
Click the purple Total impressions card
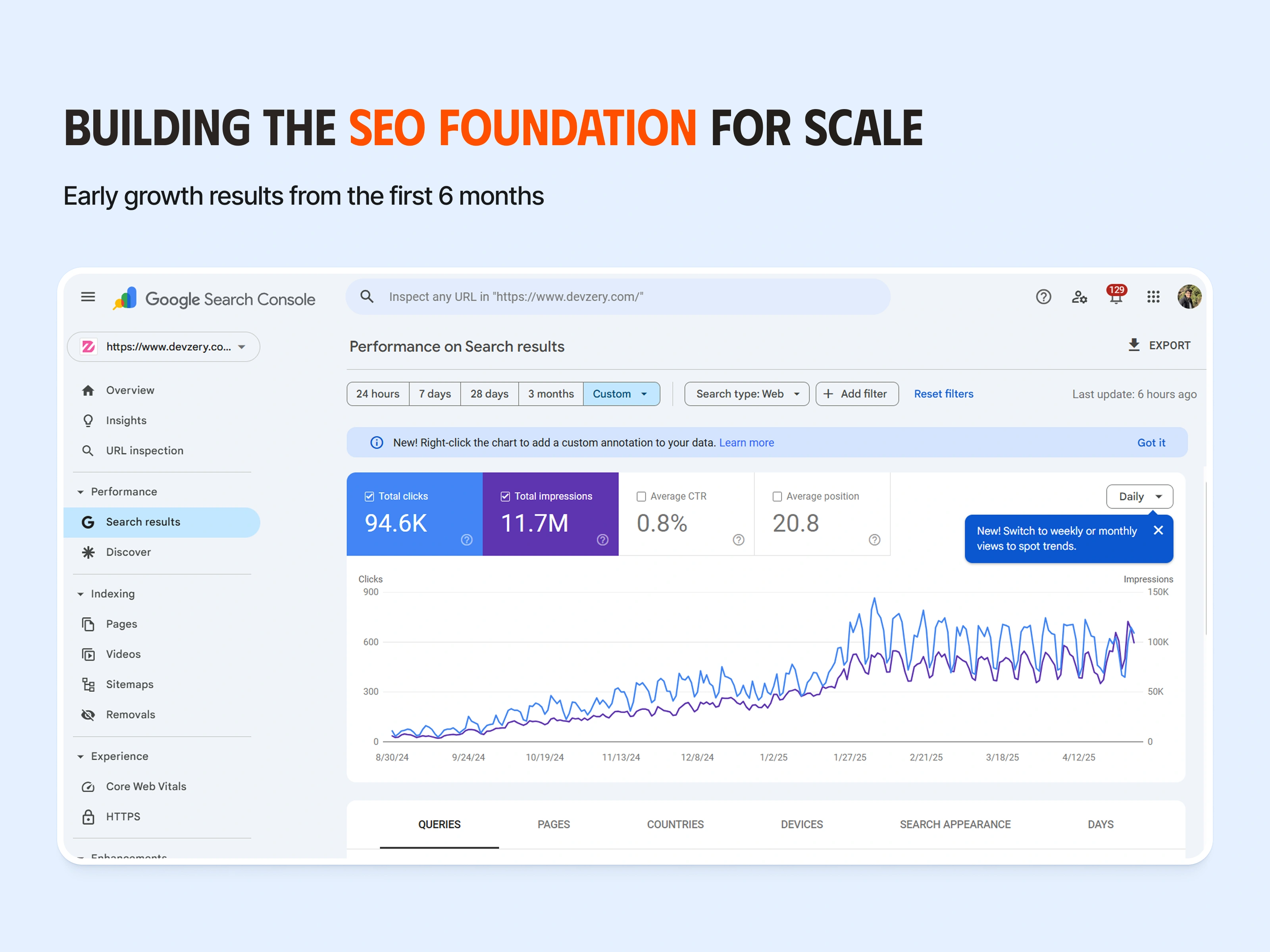click(550, 514)
